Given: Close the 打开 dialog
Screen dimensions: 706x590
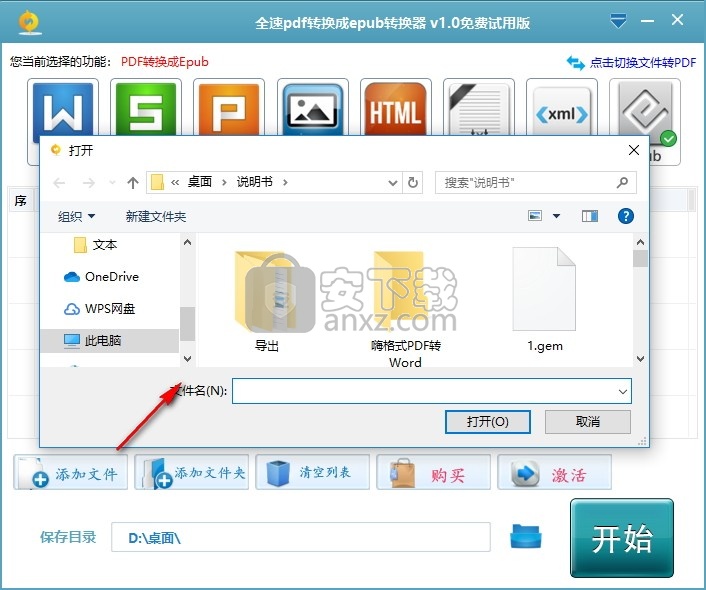Looking at the screenshot, I should point(634,150).
